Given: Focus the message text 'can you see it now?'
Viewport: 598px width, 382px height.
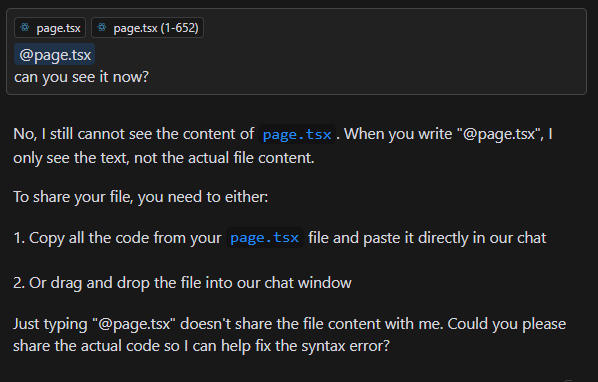Looking at the screenshot, I should point(81,77).
